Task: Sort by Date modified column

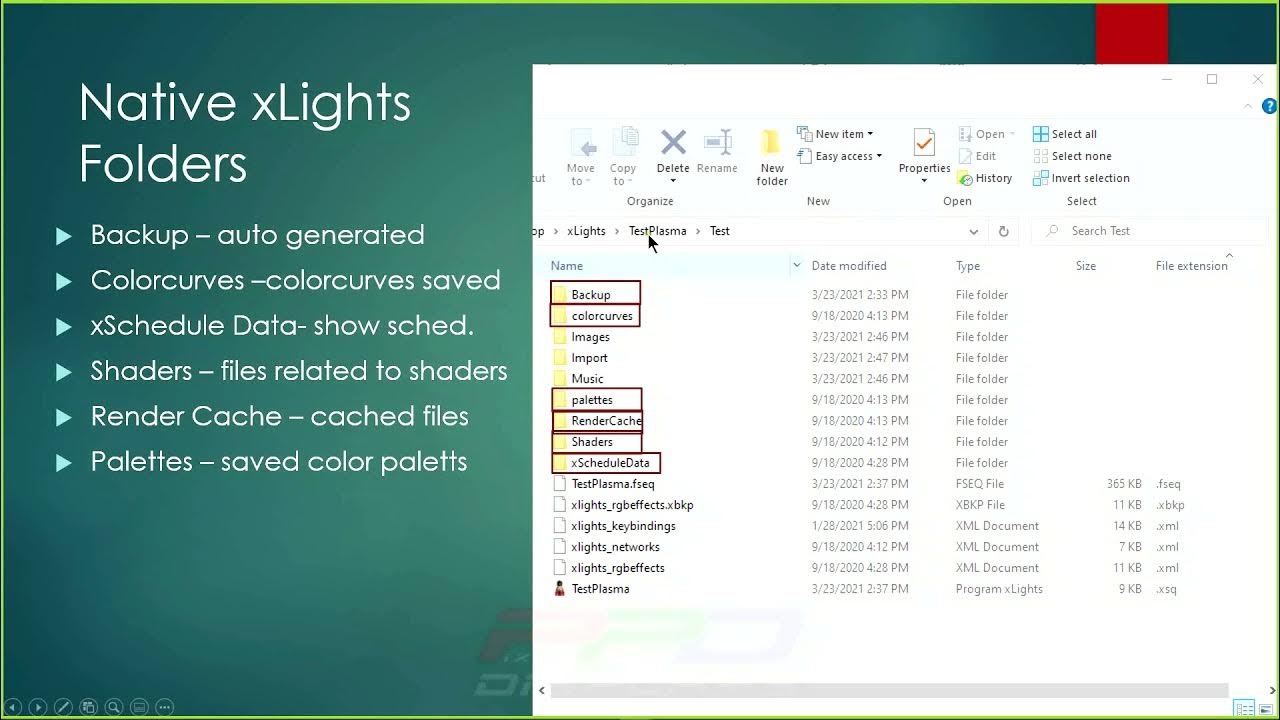Action: pyautogui.click(x=849, y=266)
